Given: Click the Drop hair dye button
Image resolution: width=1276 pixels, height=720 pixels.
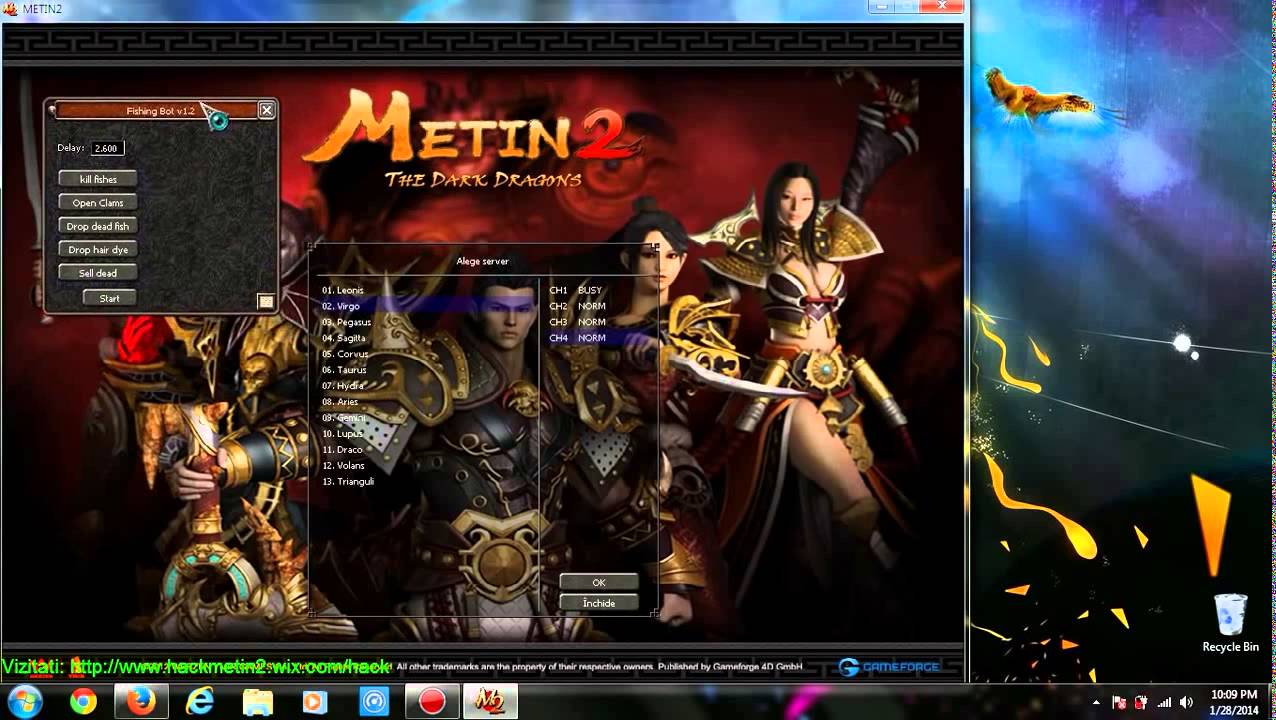Looking at the screenshot, I should [x=98, y=249].
